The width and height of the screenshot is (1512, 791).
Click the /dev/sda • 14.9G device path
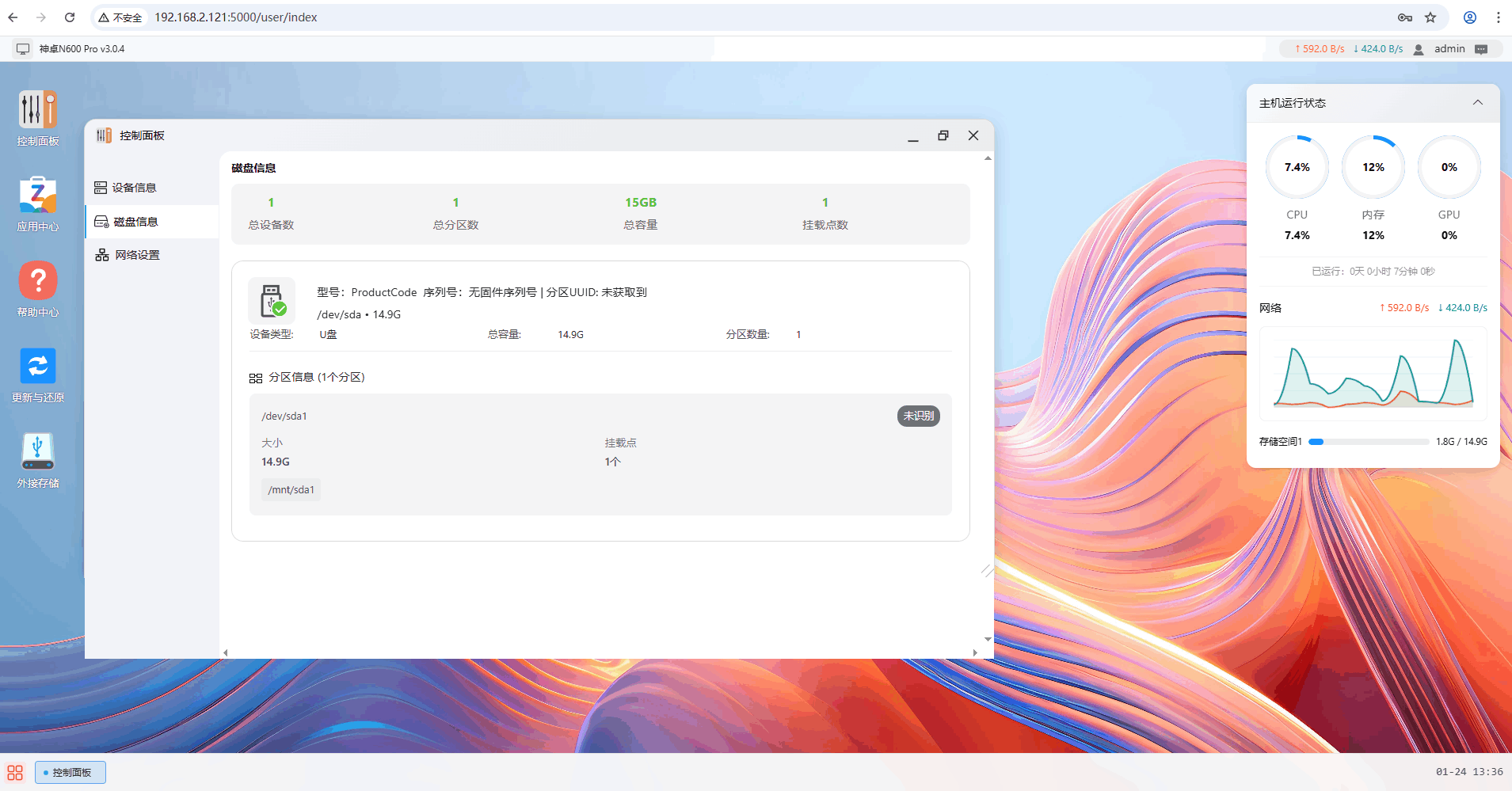359,314
